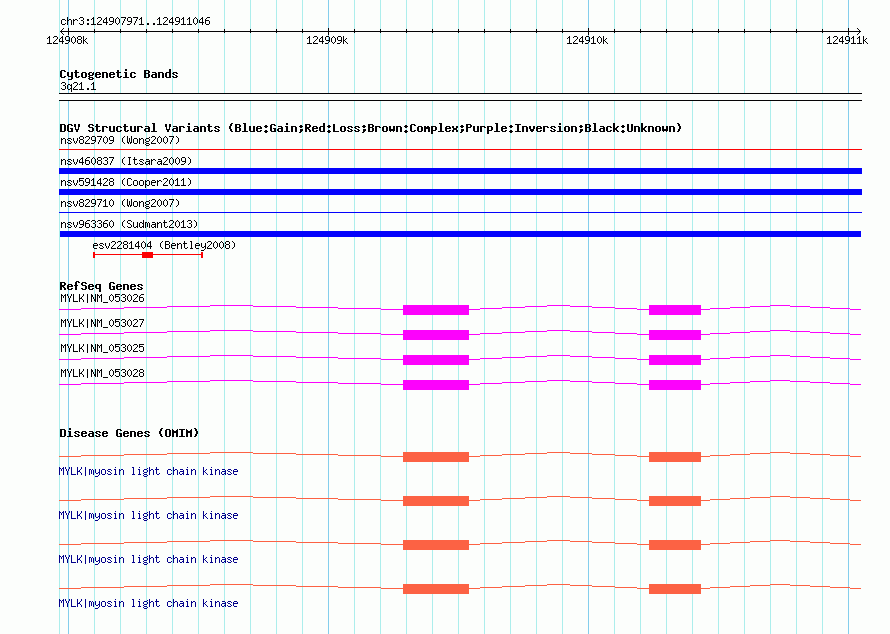Click the MYLK|NM_053027 transcript label
890x634 pixels.
(102, 324)
